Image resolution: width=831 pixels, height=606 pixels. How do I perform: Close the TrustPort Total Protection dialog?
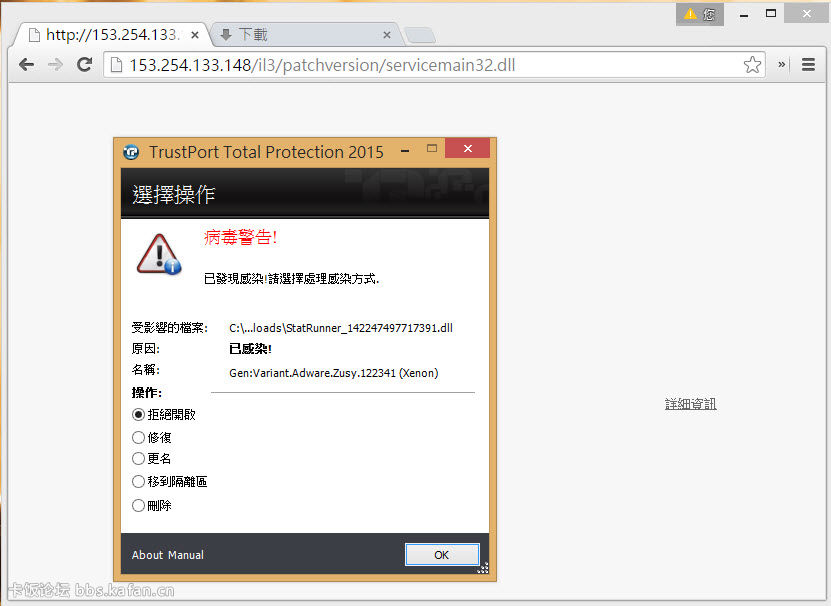tap(467, 148)
